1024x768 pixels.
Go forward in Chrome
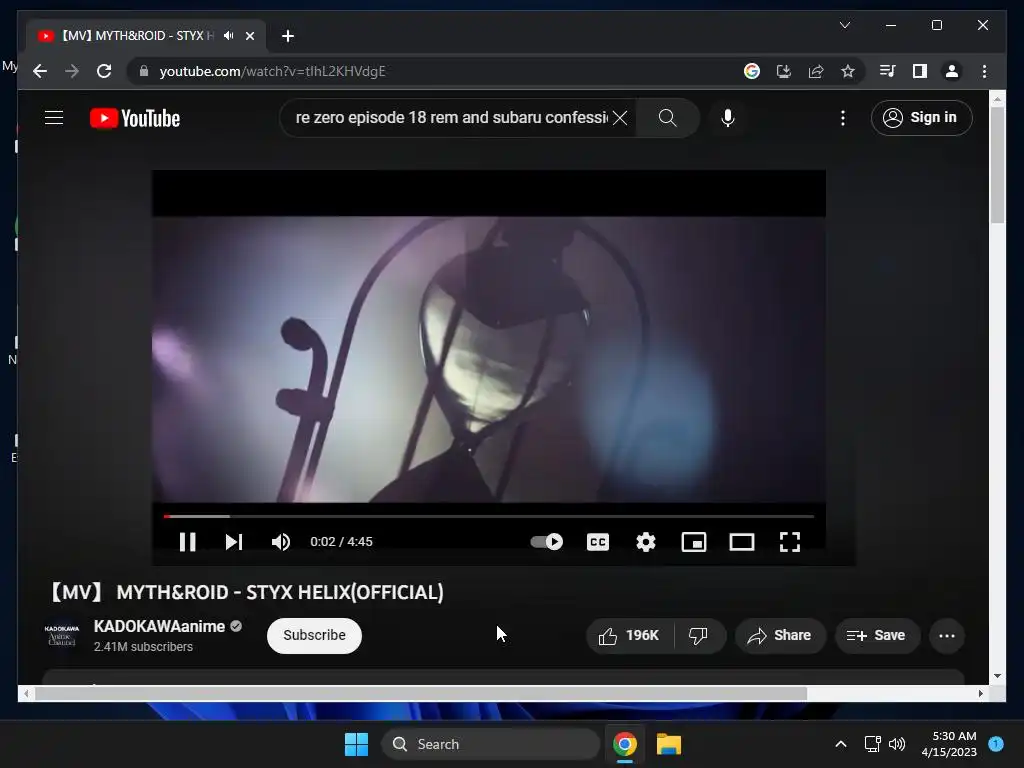(72, 71)
